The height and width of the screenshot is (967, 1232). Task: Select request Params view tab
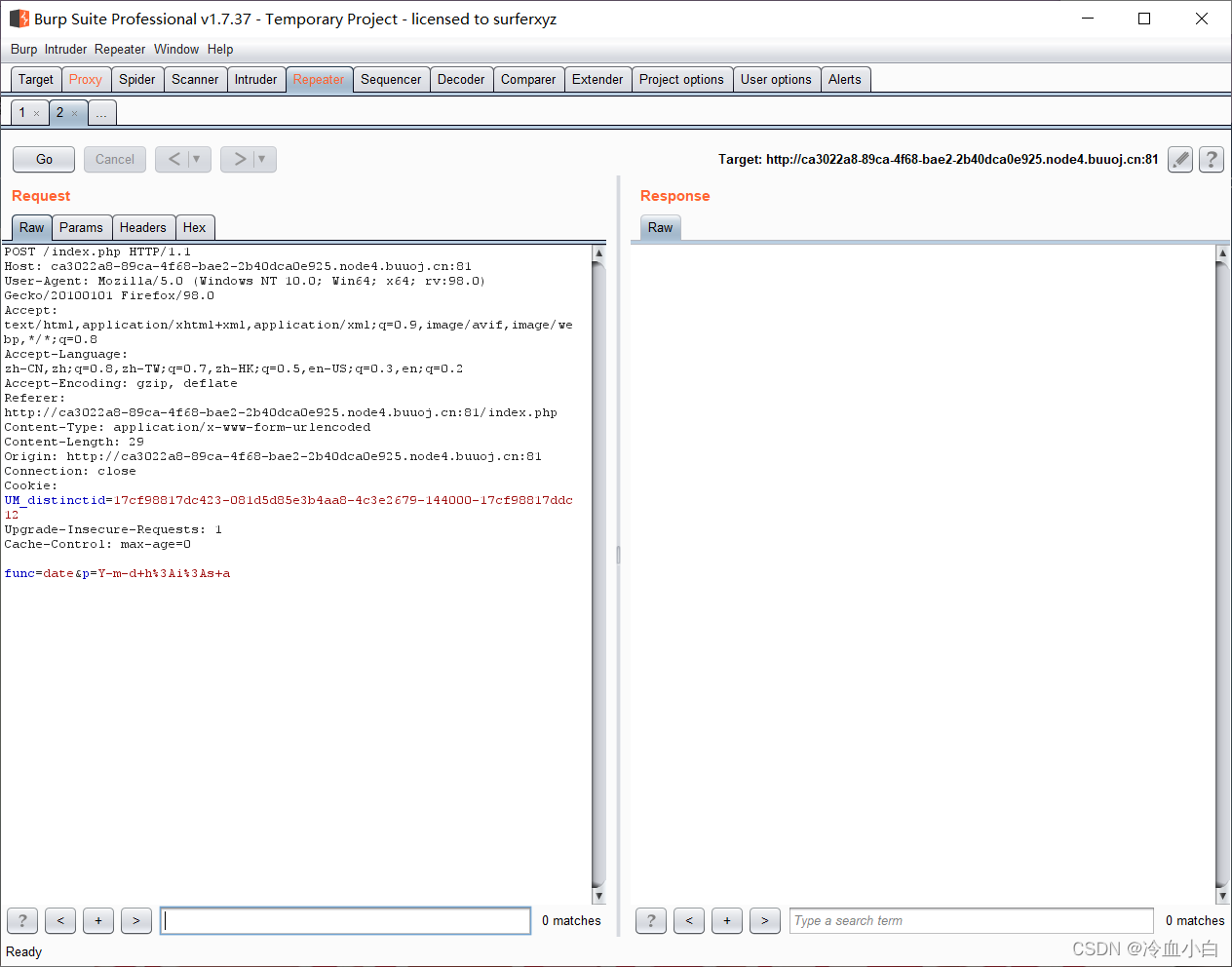tap(81, 227)
